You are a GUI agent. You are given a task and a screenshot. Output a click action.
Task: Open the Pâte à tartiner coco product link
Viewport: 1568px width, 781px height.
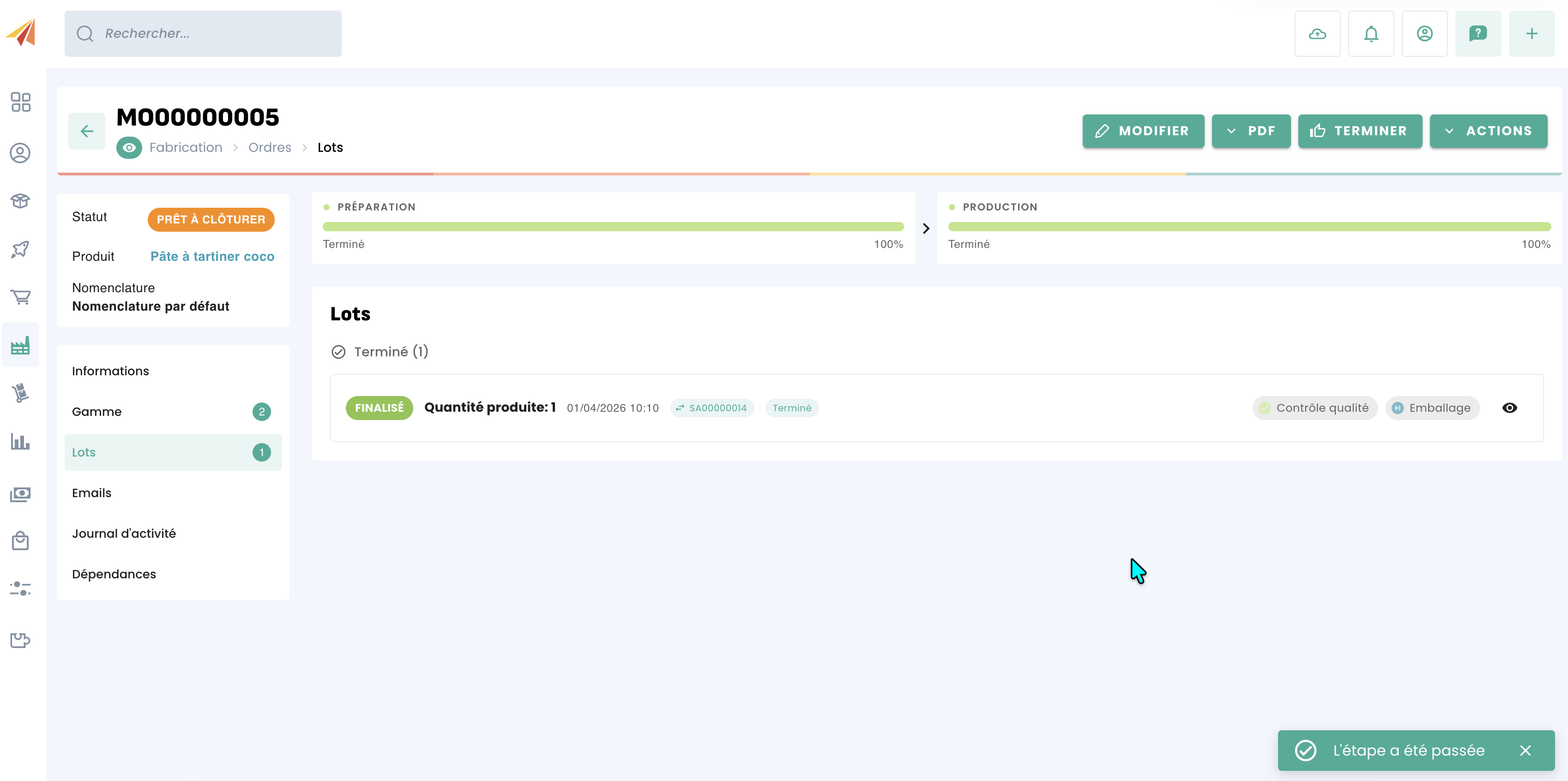212,256
